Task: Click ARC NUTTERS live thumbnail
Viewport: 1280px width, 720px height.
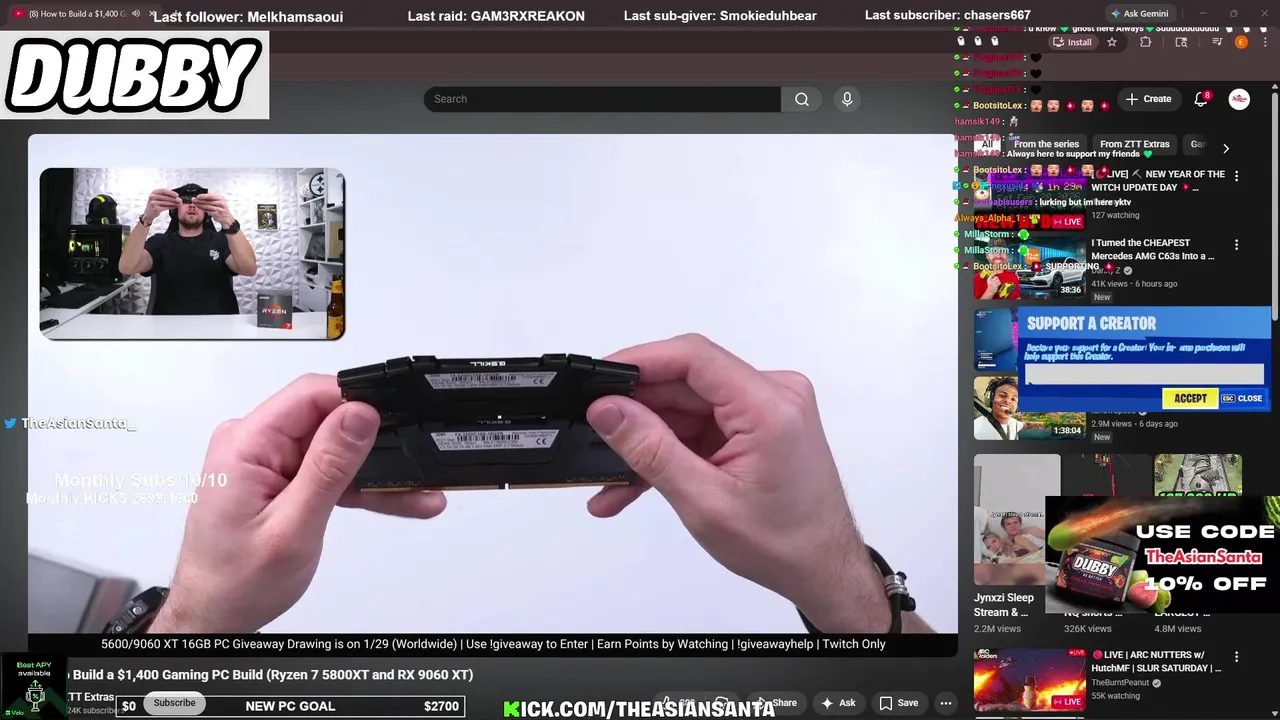Action: (x=1030, y=679)
